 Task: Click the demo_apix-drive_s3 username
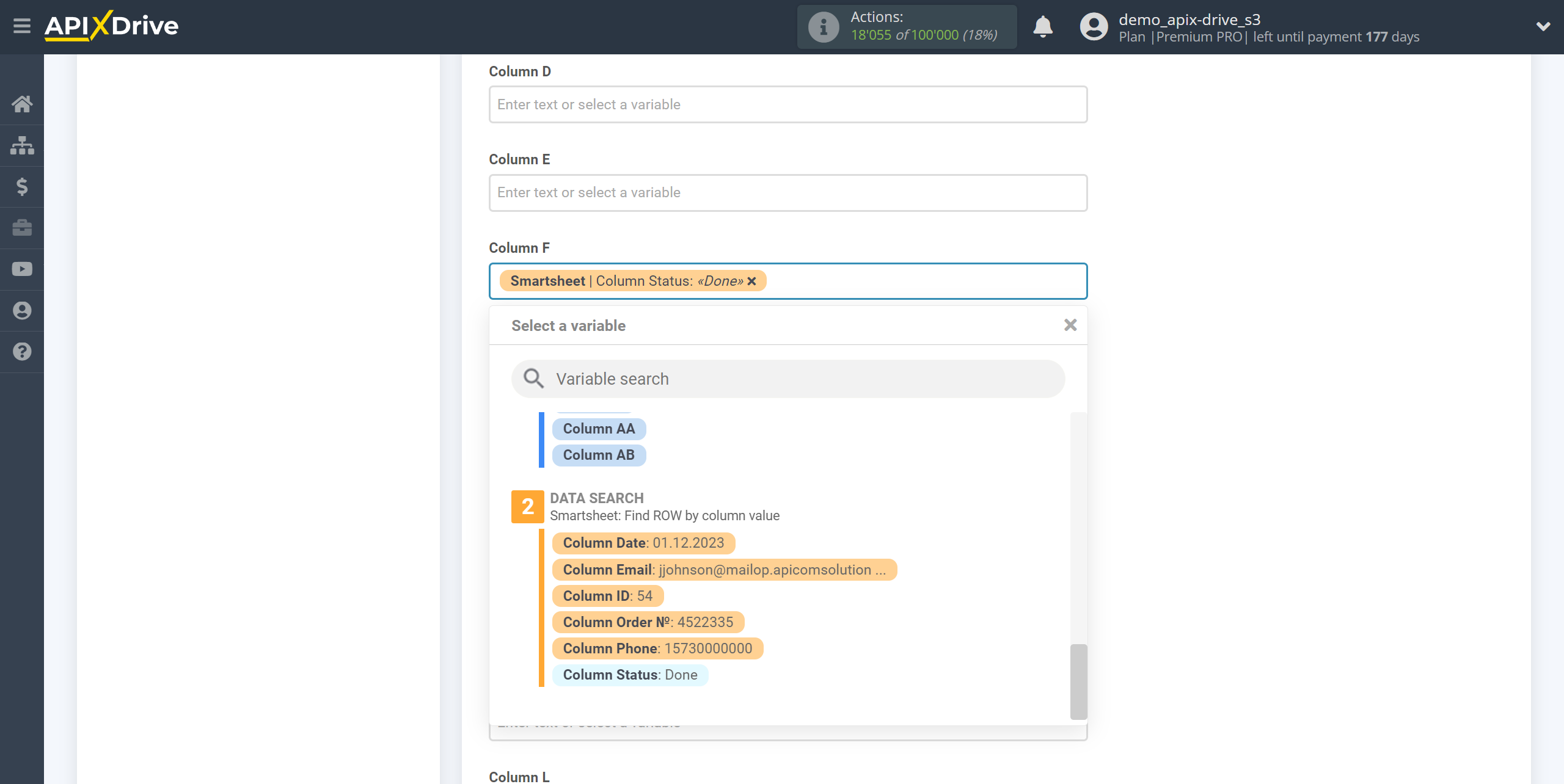[1189, 20]
